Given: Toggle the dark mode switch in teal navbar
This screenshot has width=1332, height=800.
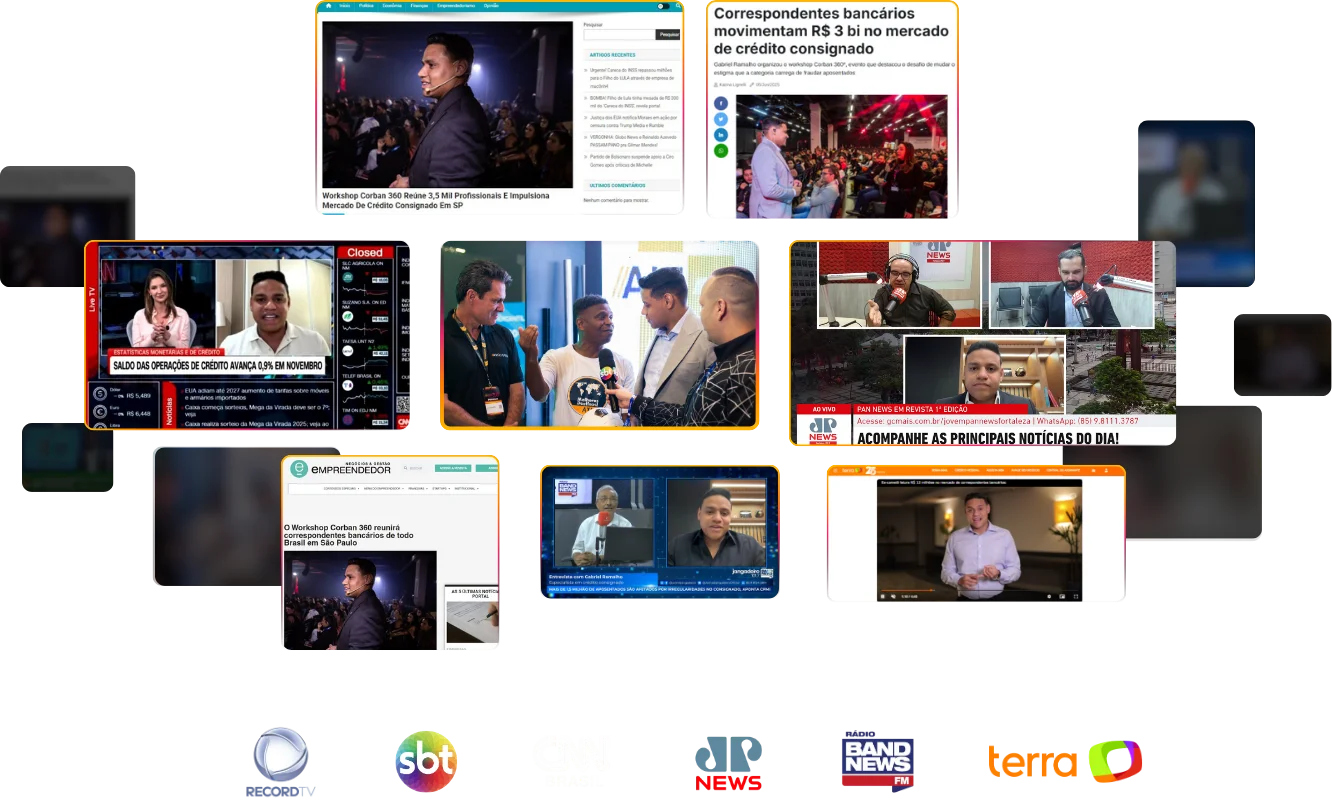Looking at the screenshot, I should [662, 6].
